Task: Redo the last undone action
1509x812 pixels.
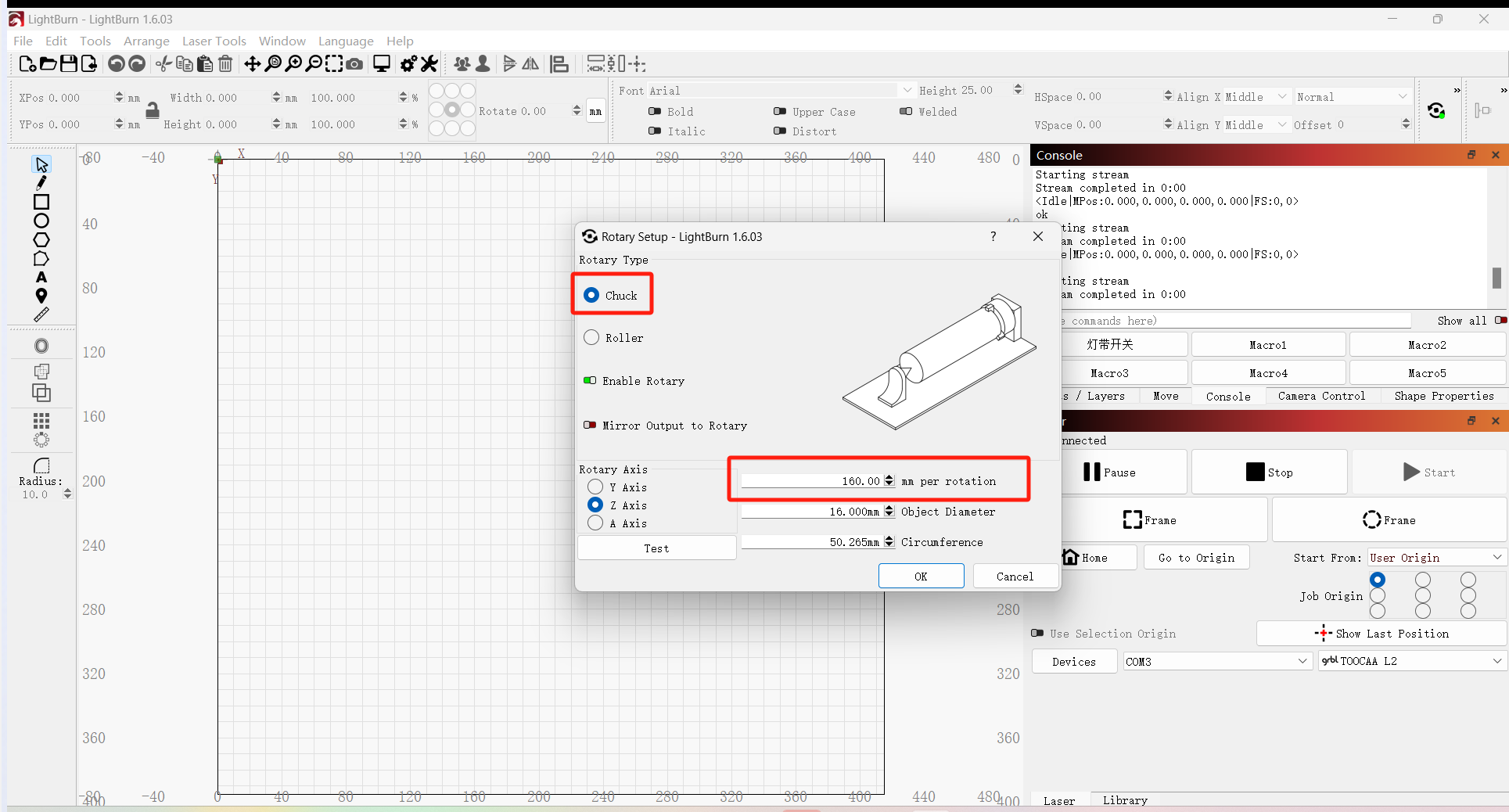Action: coord(137,64)
